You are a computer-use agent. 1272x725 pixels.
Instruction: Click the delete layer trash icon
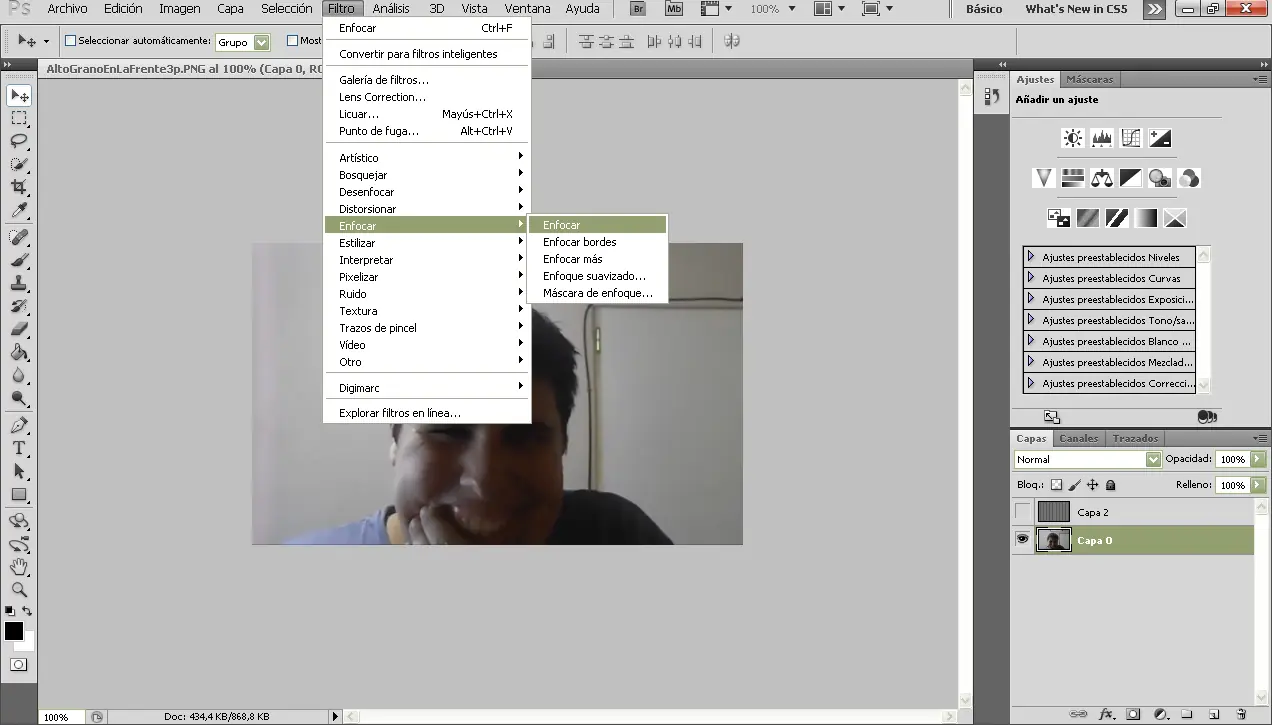tap(1241, 714)
